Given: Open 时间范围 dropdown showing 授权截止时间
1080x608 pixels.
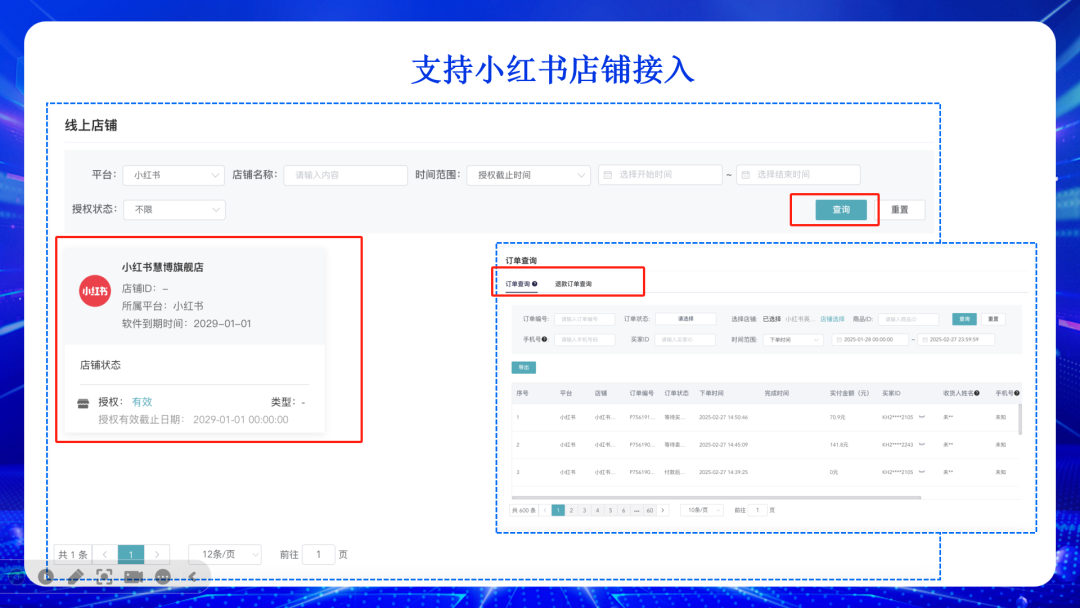Looking at the screenshot, I should coord(528,175).
